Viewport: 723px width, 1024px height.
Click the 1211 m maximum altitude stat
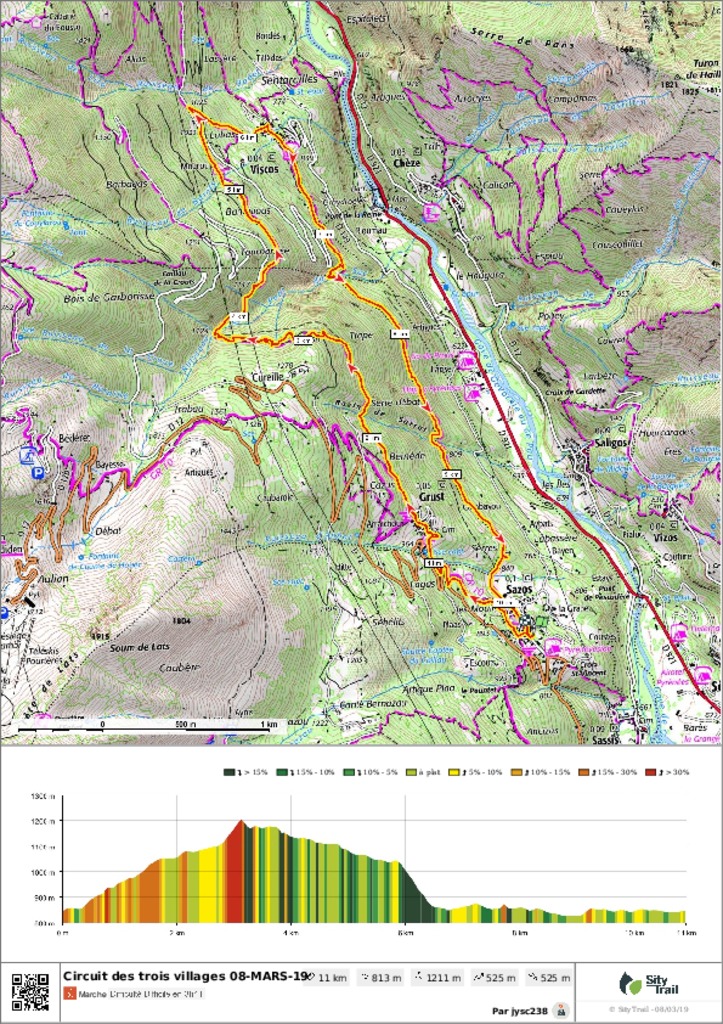(x=437, y=978)
